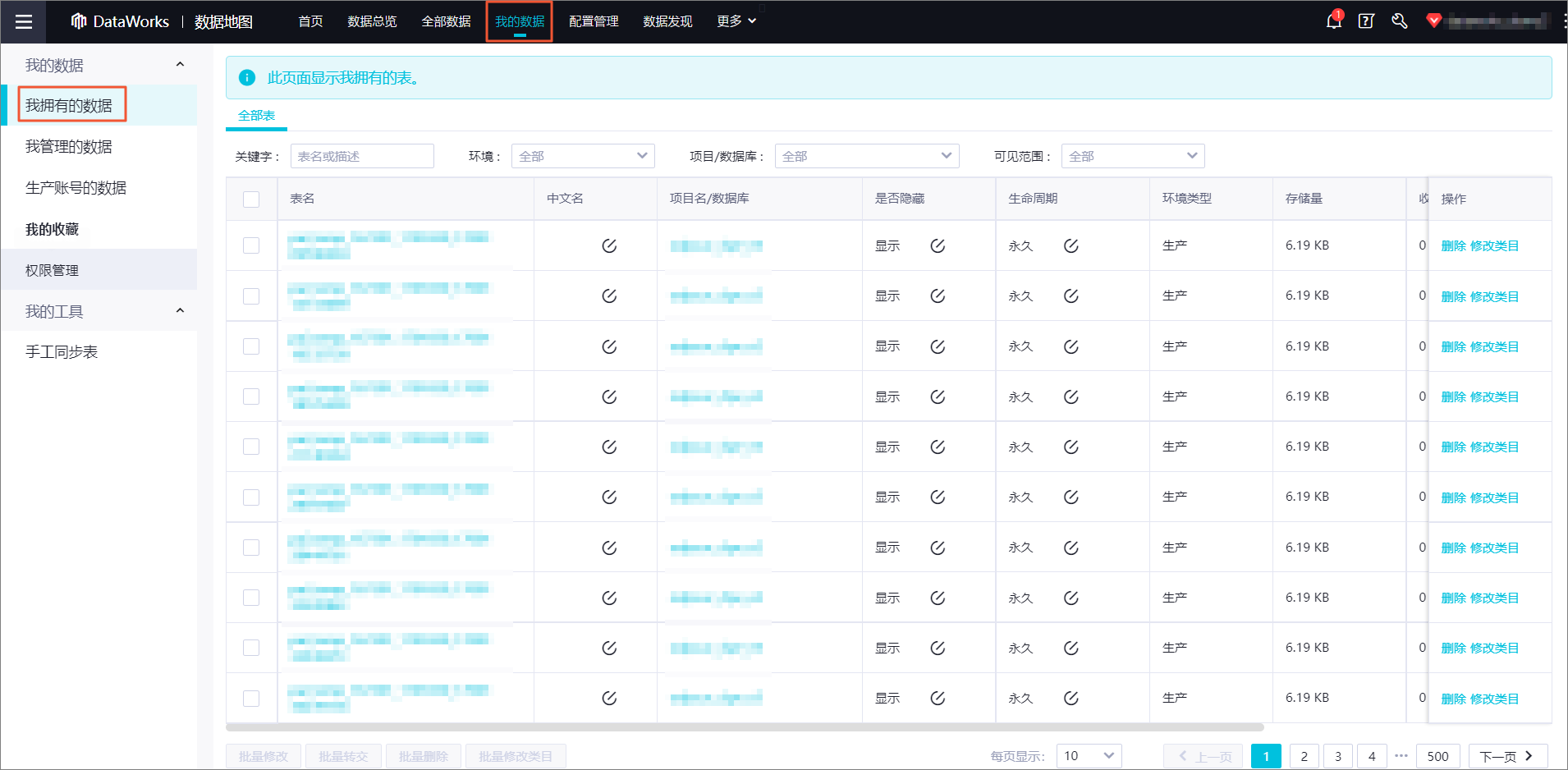Edit Chinese name in last table row
Screen dimensions: 1568x770
click(x=609, y=698)
